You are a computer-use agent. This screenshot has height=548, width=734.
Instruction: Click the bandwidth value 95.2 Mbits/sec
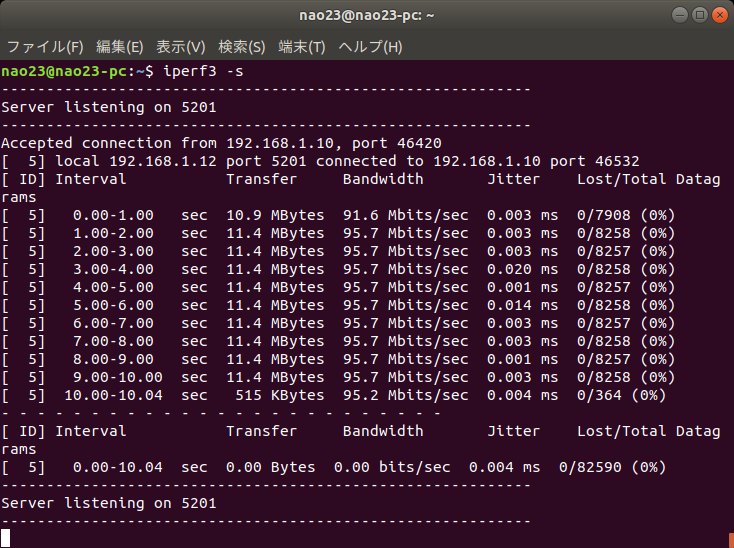tap(405, 395)
